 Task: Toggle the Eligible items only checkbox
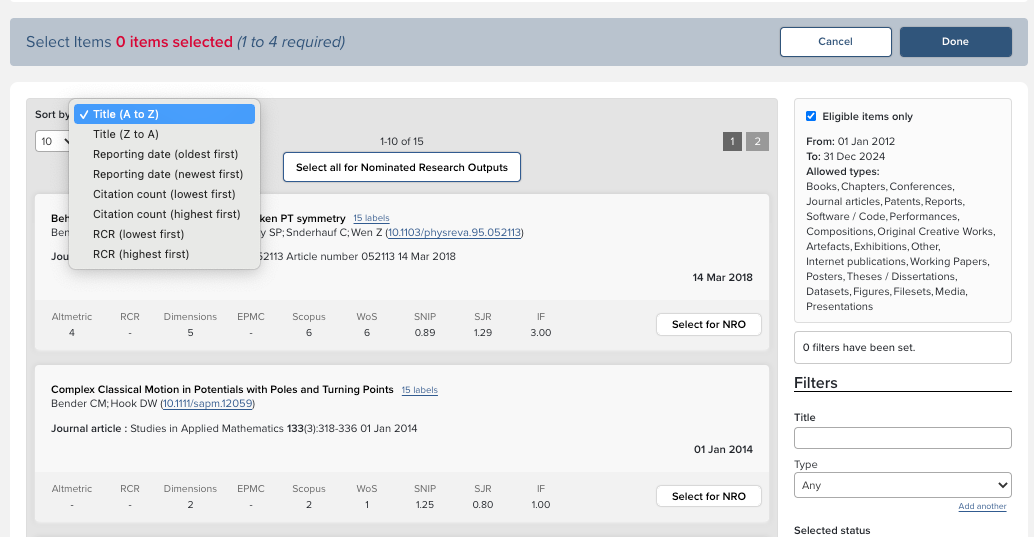[811, 117]
